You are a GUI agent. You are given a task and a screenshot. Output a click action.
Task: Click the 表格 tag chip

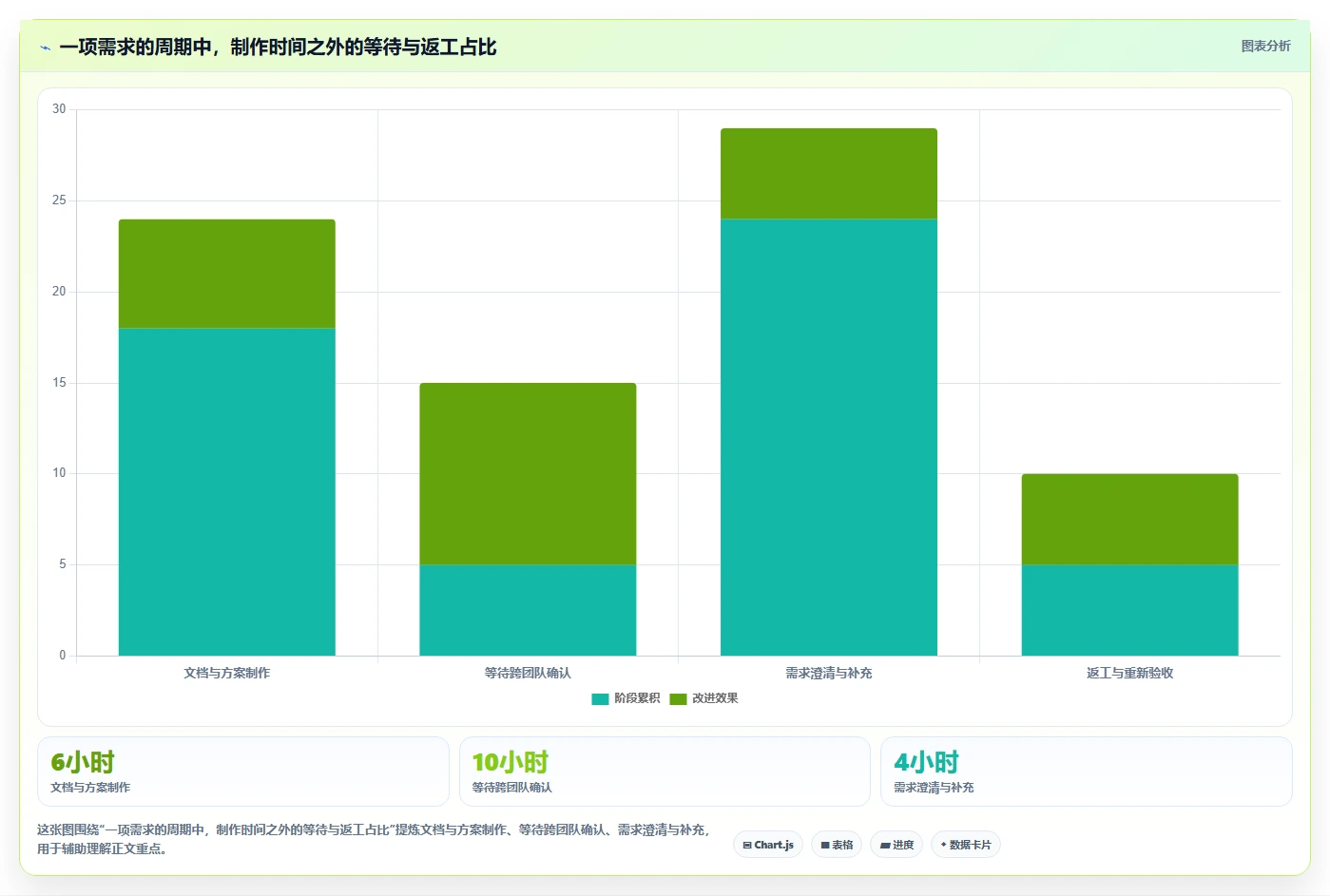click(x=837, y=845)
